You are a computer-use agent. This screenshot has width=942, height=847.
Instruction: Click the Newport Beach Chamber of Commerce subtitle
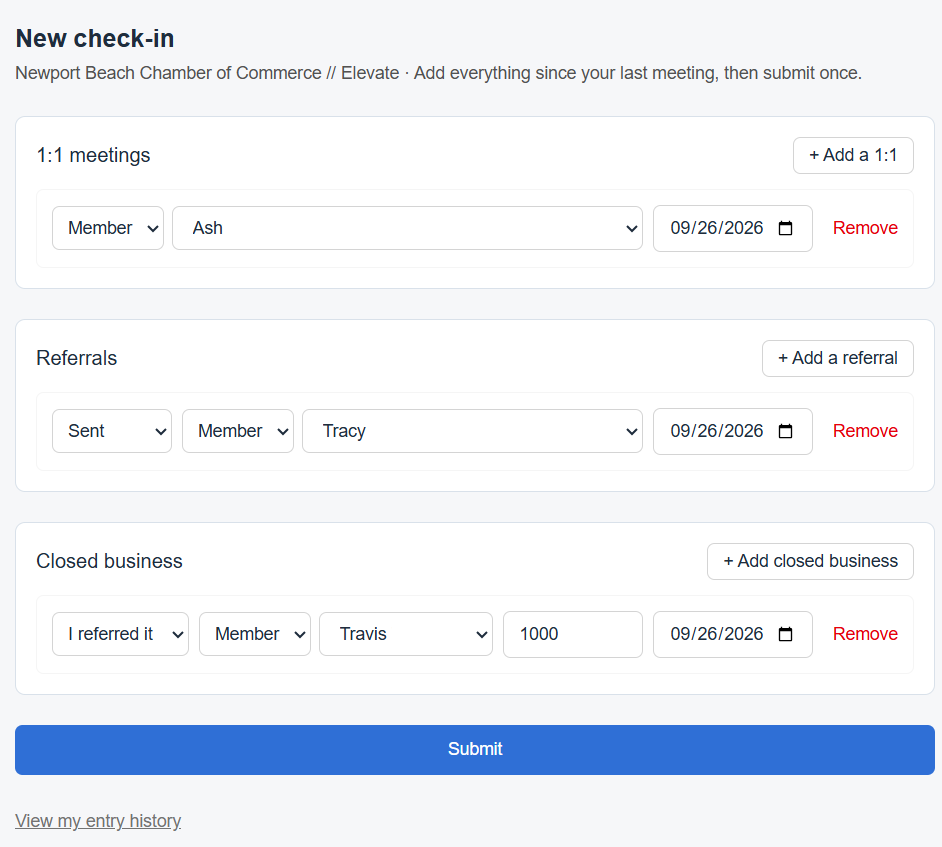click(x=438, y=73)
